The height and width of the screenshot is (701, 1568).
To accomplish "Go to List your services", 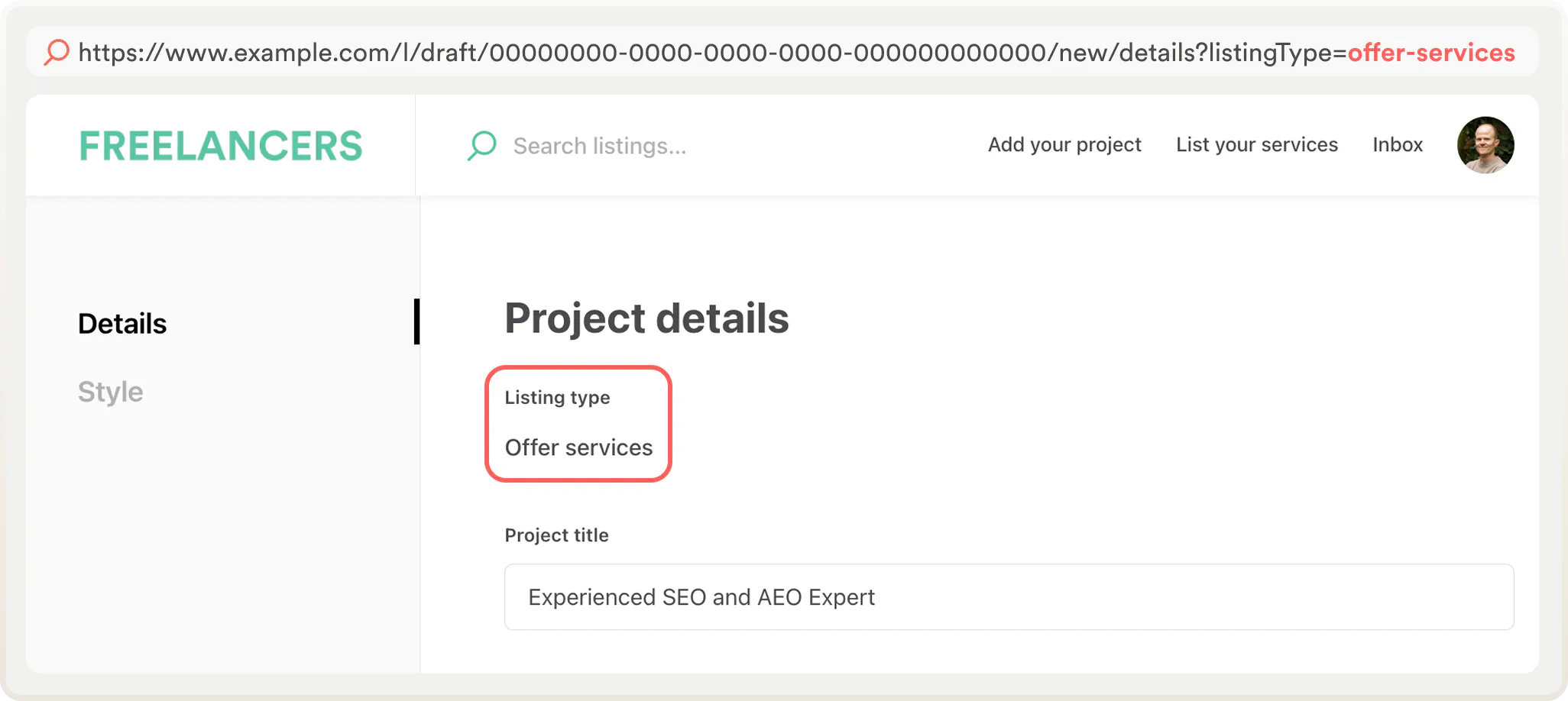I will tap(1257, 145).
